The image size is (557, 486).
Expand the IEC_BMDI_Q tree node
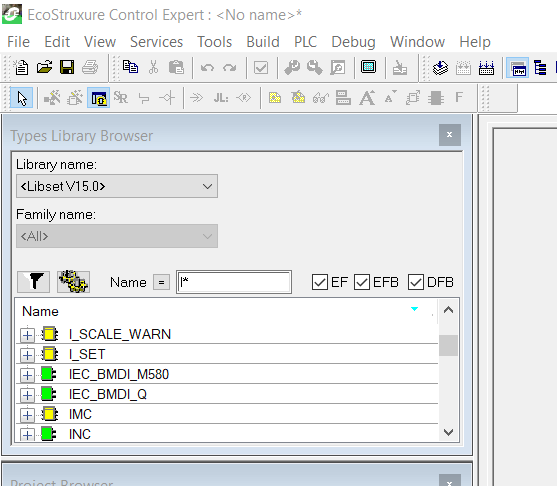tap(27, 395)
